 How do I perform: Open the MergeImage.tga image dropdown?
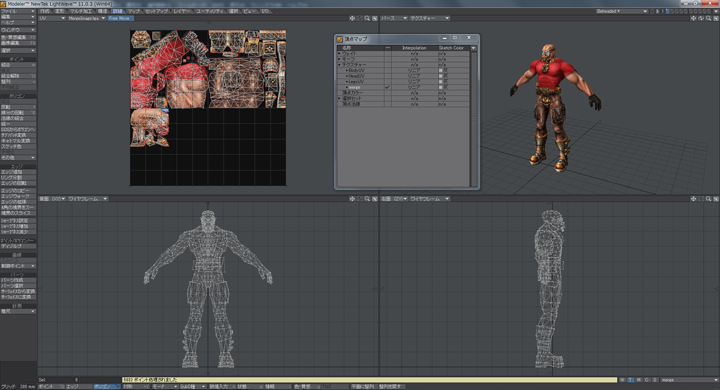click(x=87, y=18)
